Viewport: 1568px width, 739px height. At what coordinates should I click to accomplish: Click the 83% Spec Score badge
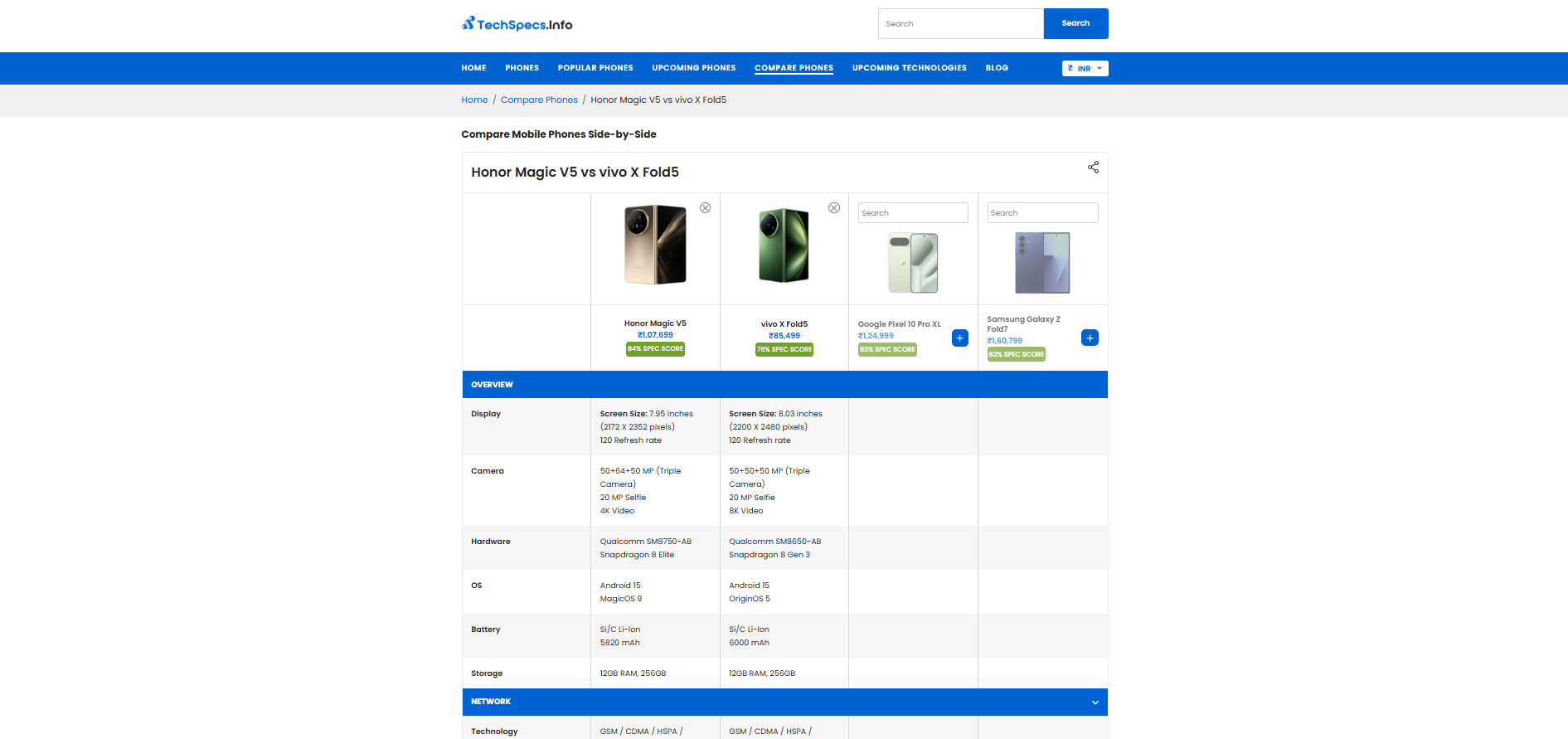tap(887, 350)
